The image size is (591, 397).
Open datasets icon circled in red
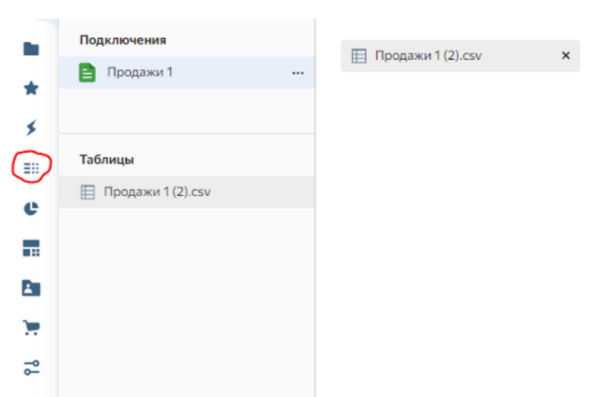click(x=31, y=168)
